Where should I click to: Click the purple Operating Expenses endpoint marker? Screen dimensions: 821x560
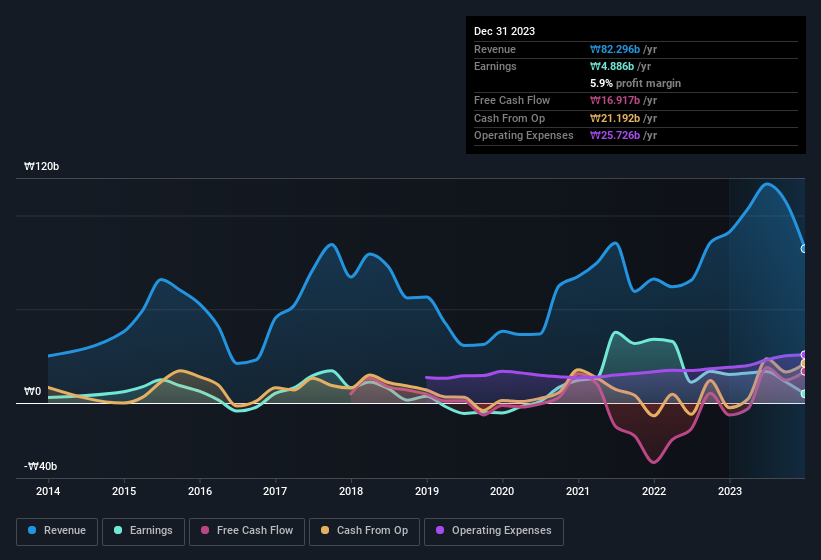coord(804,355)
